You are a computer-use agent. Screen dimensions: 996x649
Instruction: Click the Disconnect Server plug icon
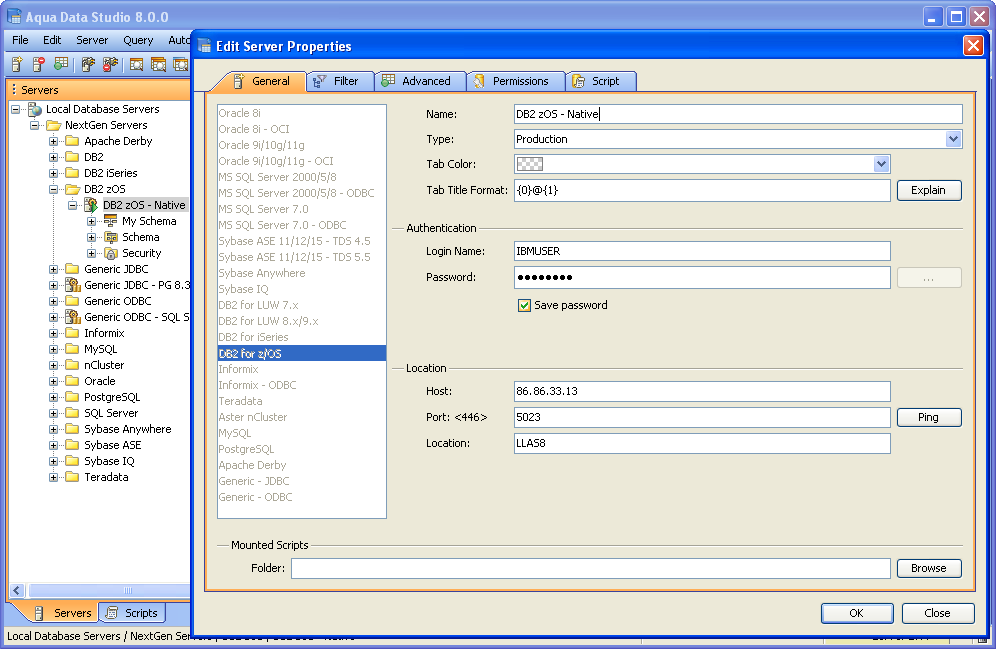click(x=111, y=64)
